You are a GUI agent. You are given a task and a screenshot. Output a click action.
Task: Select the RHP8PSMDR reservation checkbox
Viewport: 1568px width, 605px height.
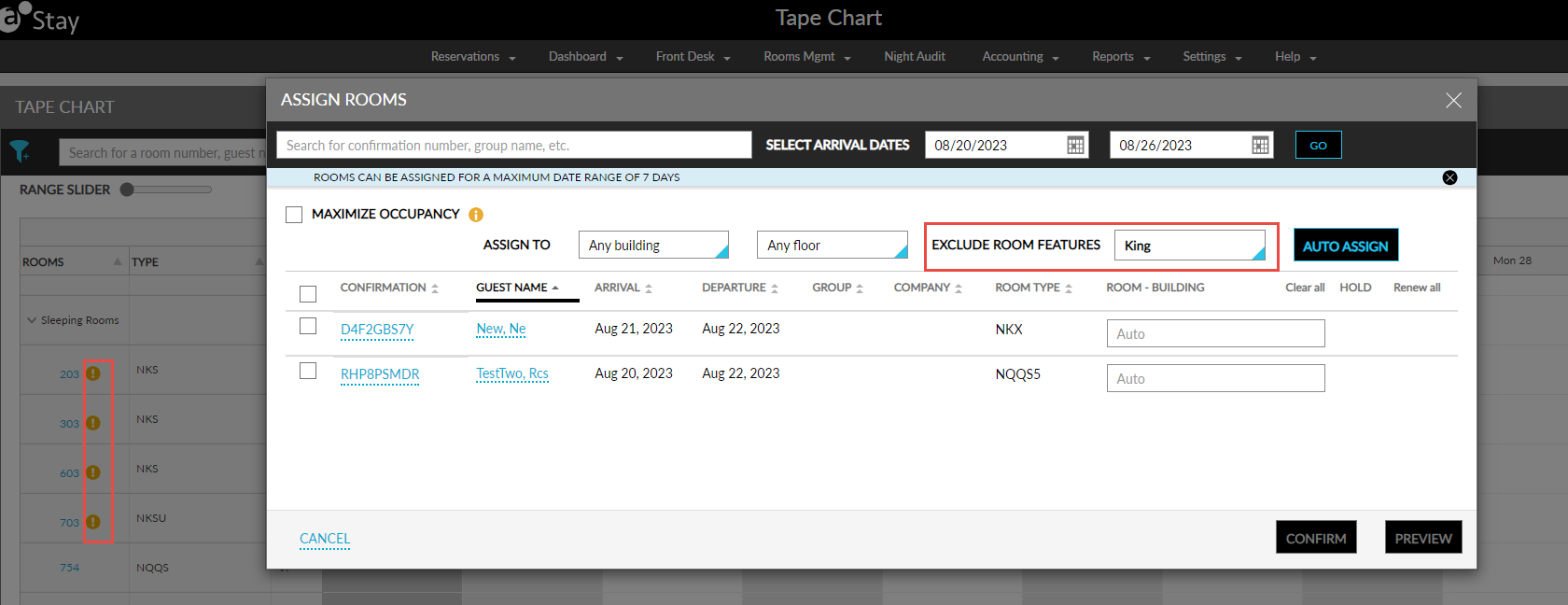[x=308, y=372]
